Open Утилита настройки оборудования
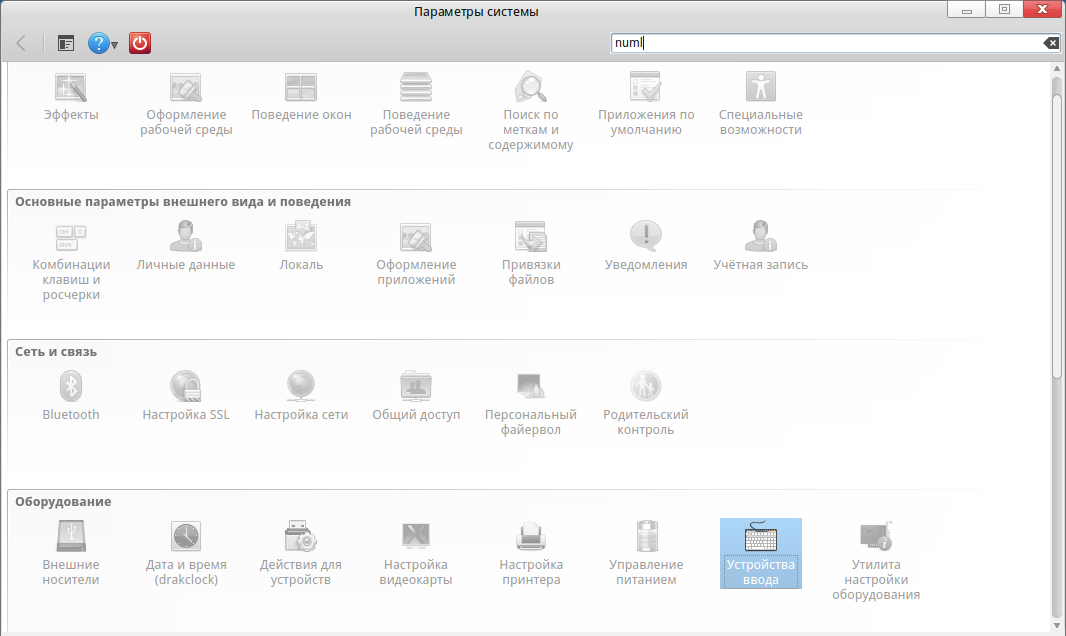Screen dimensions: 1066x636 click(876, 561)
